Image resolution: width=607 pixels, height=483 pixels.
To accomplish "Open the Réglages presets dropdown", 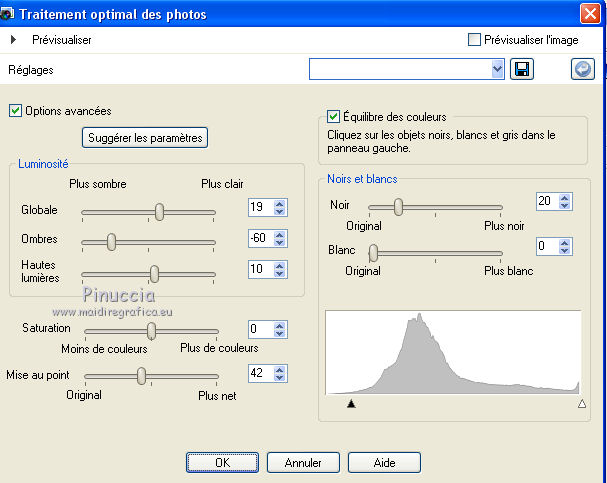I will (498, 69).
